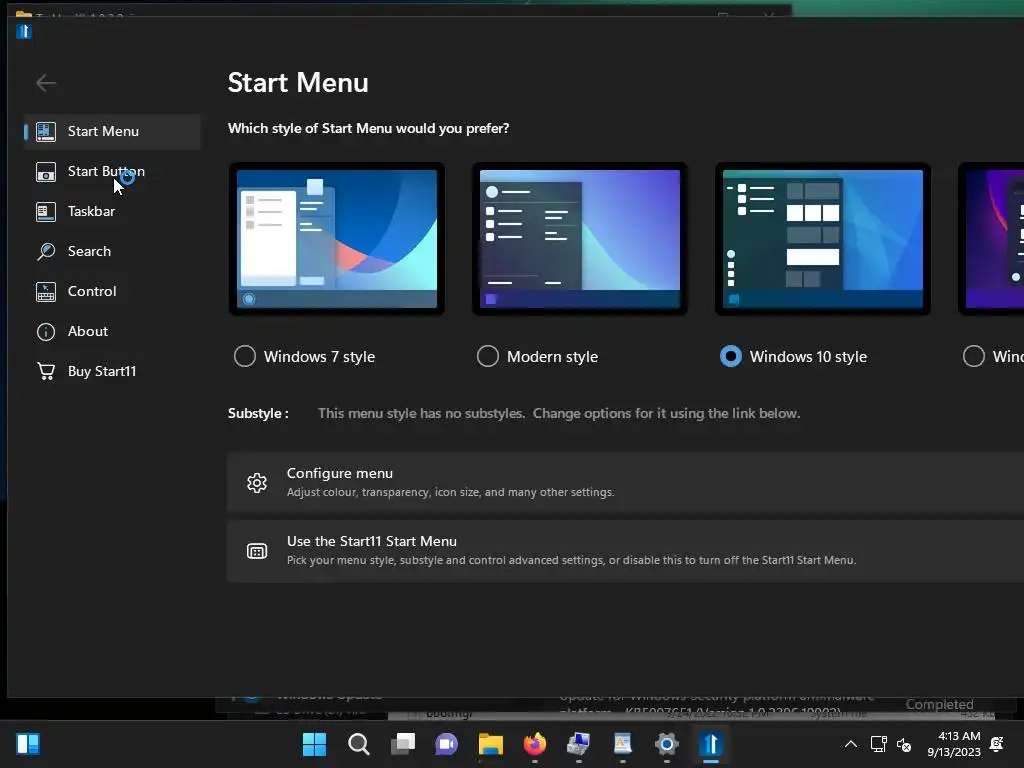This screenshot has height=768, width=1024.
Task: Click the Buy Start11 label
Action: coord(102,371)
